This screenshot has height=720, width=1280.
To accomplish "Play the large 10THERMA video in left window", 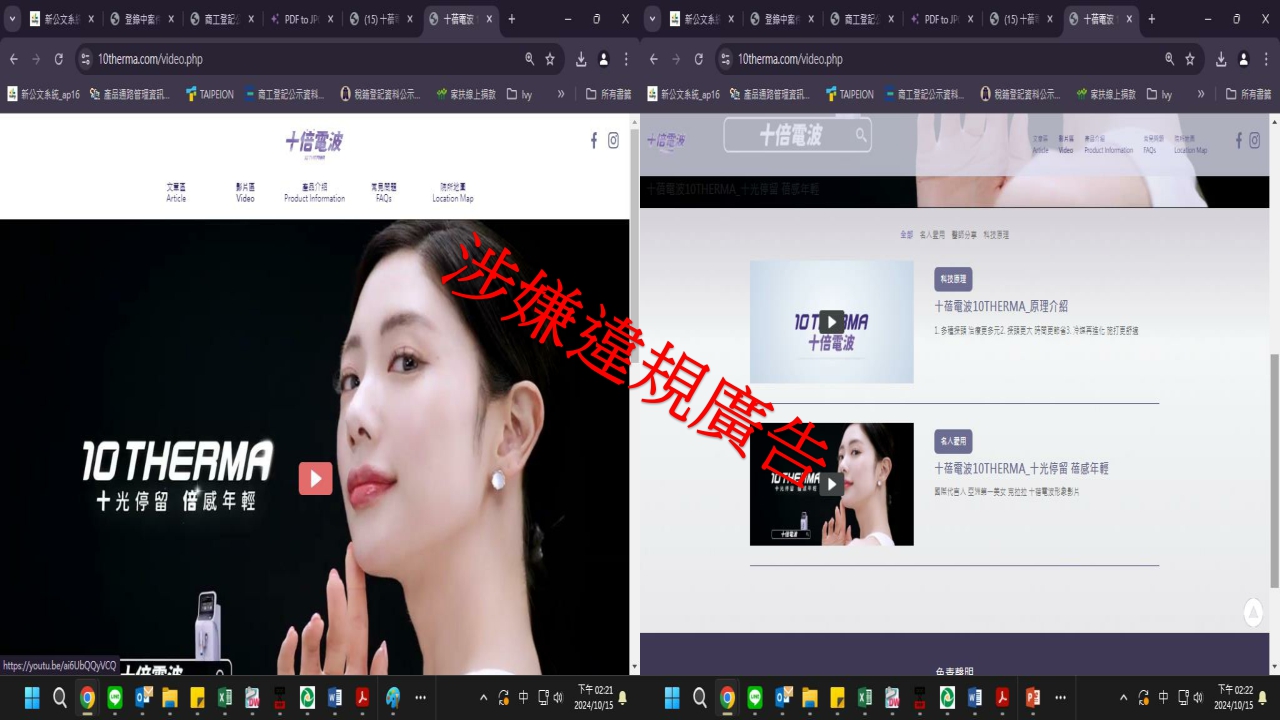I will (315, 478).
